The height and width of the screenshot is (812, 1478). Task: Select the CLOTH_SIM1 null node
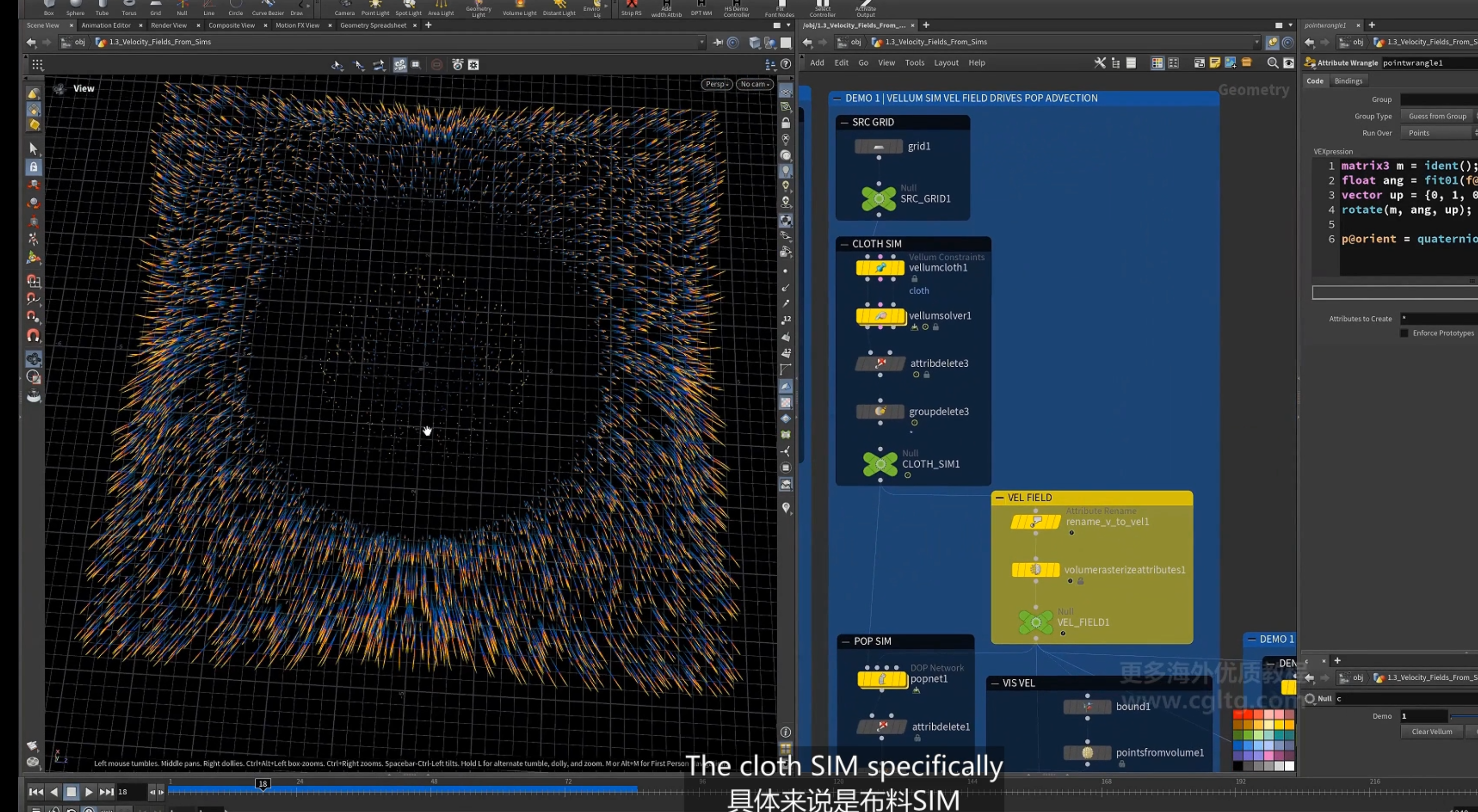(x=880, y=464)
